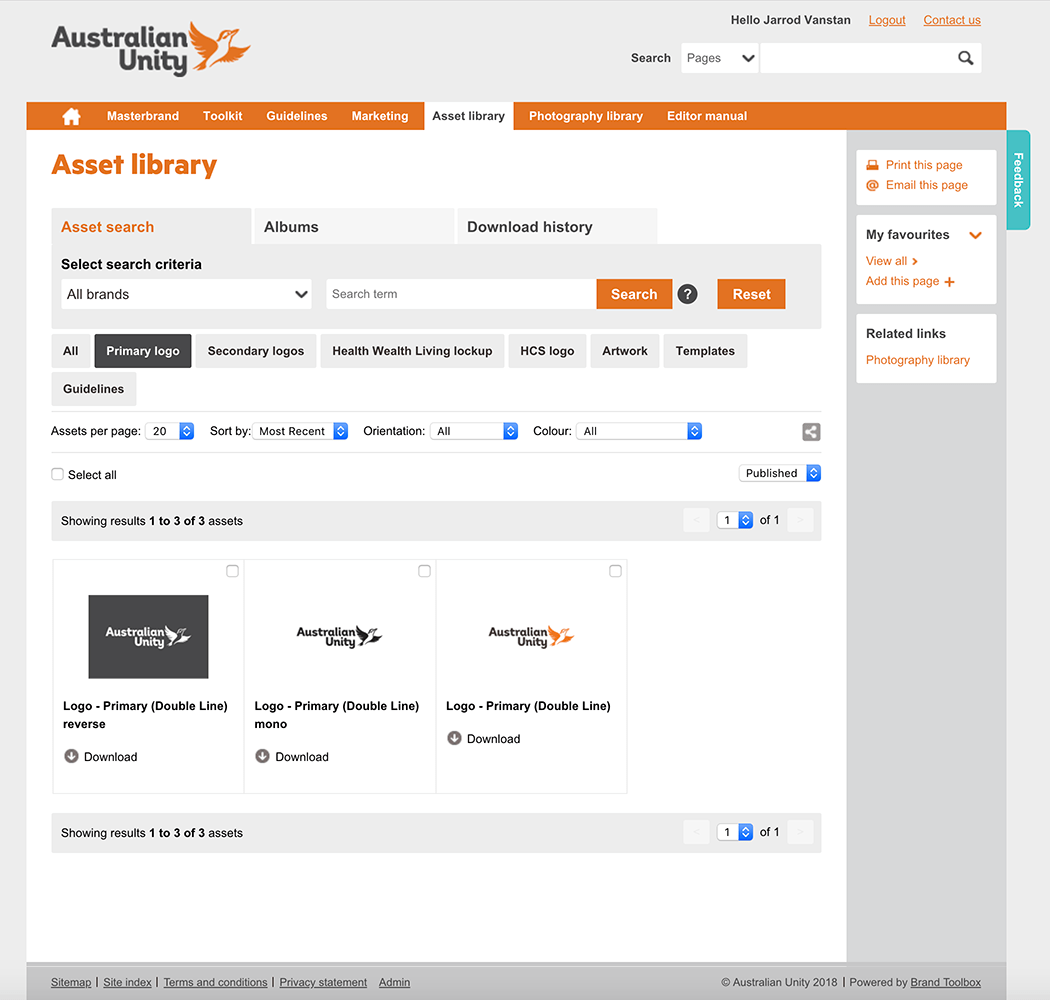Switch to the Albums tab
Image resolution: width=1050 pixels, height=1000 pixels.
tap(353, 227)
